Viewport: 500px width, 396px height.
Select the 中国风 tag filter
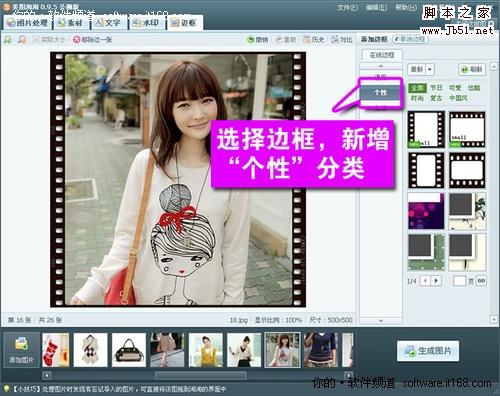point(458,98)
